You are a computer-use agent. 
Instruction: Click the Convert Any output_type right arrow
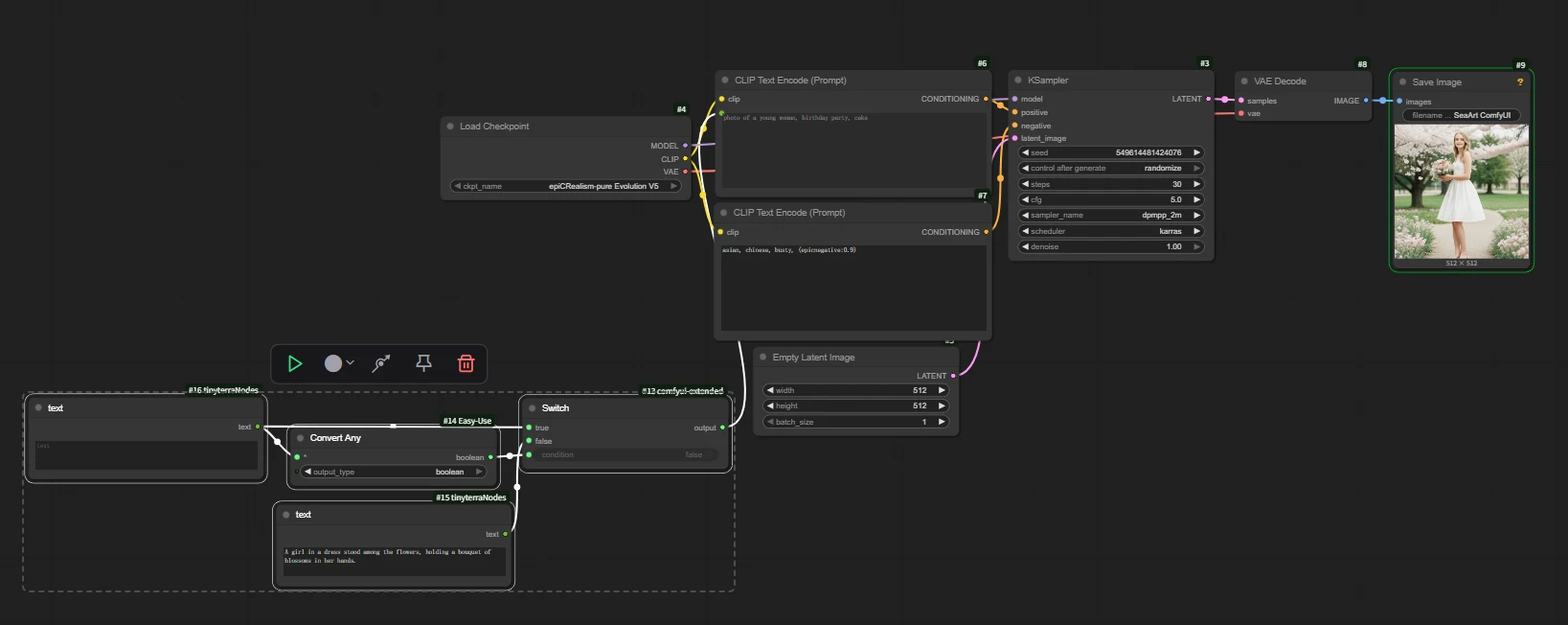479,473
